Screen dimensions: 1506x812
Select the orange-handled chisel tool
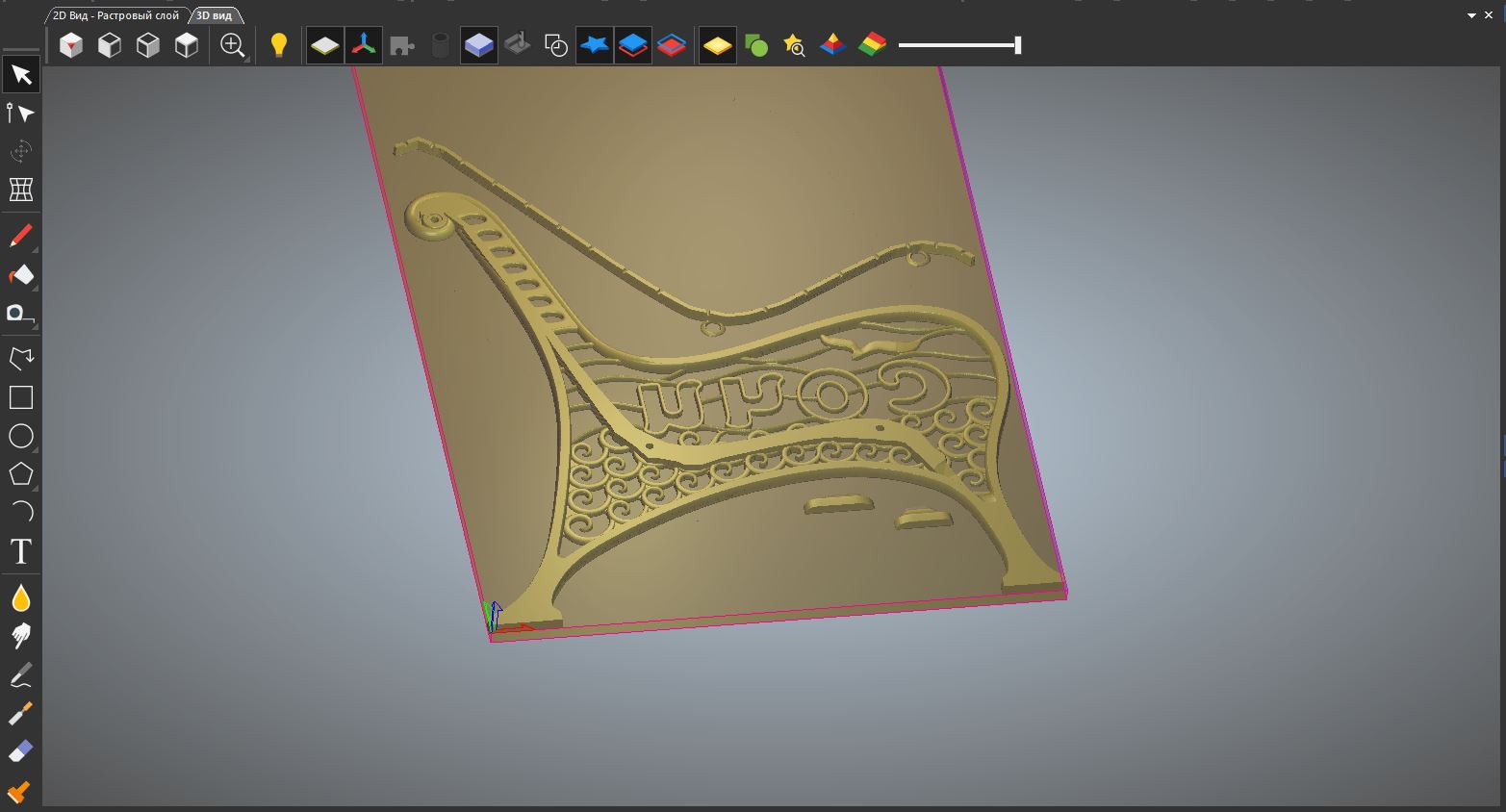(21, 713)
